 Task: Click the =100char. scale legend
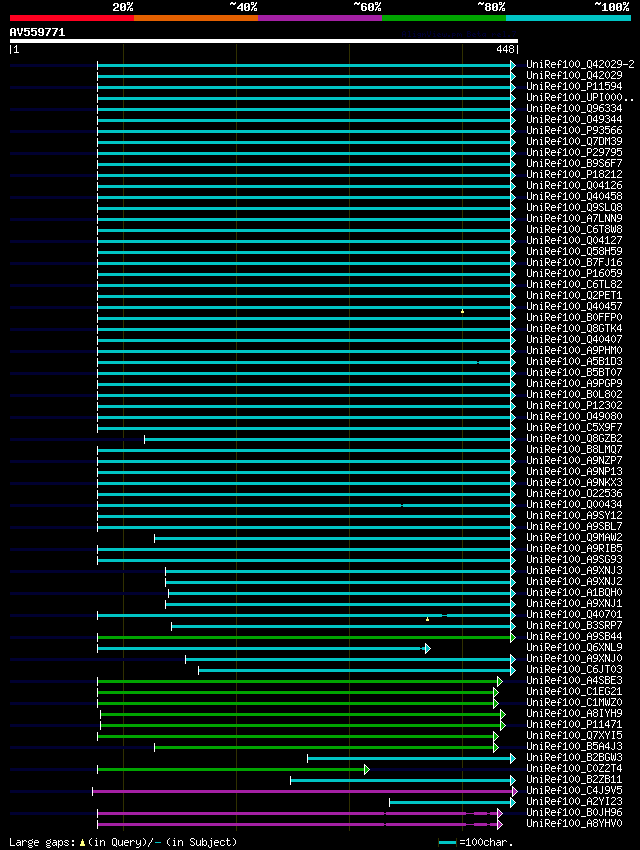click(x=476, y=842)
